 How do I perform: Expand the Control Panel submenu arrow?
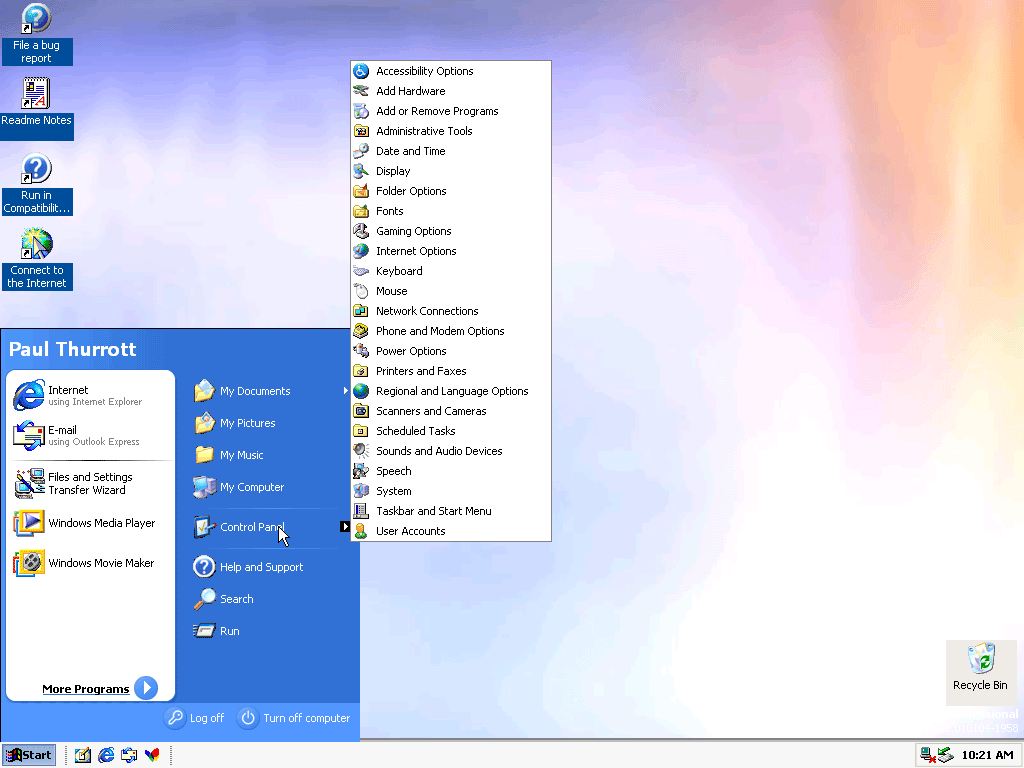tap(344, 527)
